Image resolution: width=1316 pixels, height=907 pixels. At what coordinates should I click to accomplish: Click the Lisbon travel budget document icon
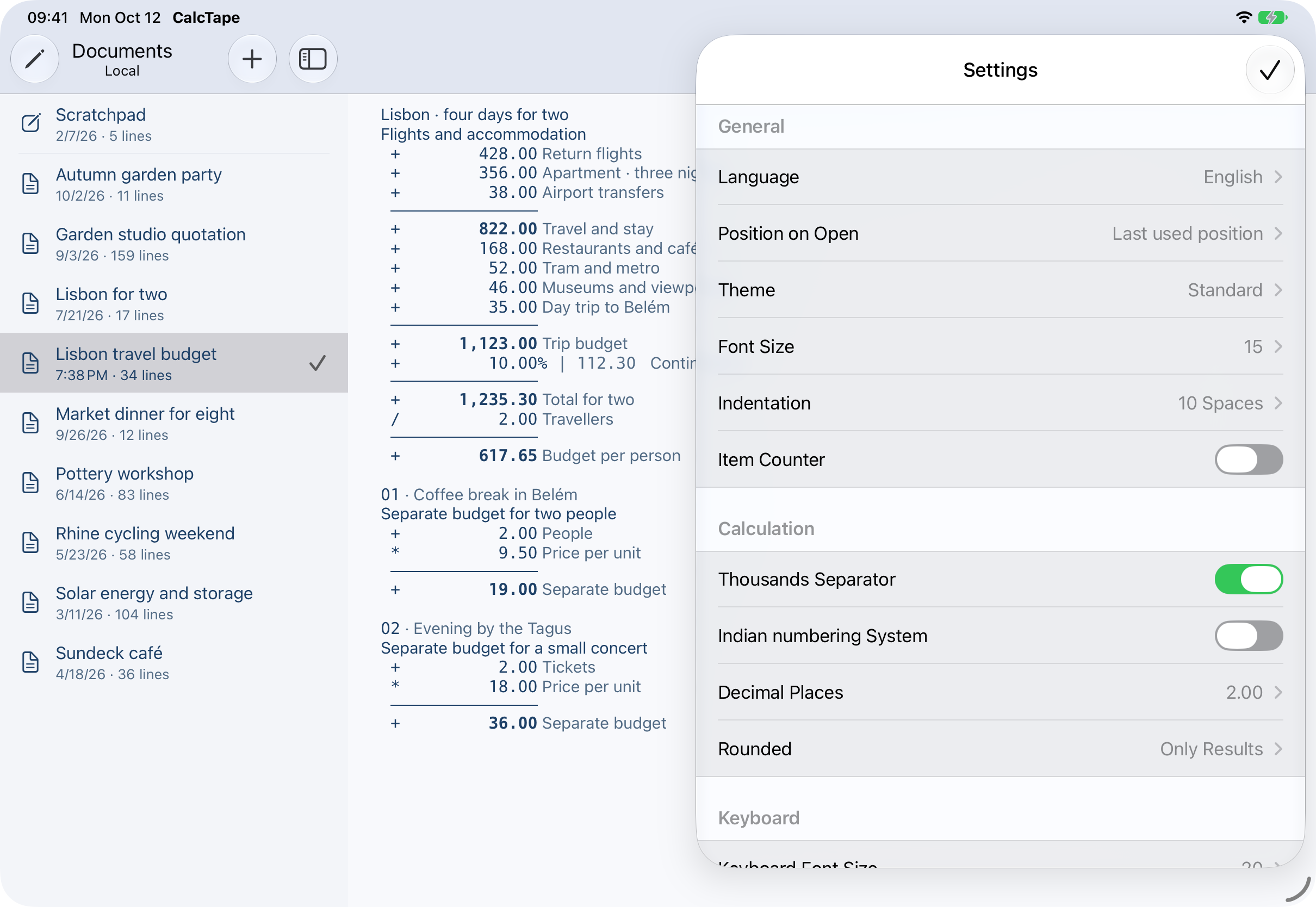pos(30,363)
